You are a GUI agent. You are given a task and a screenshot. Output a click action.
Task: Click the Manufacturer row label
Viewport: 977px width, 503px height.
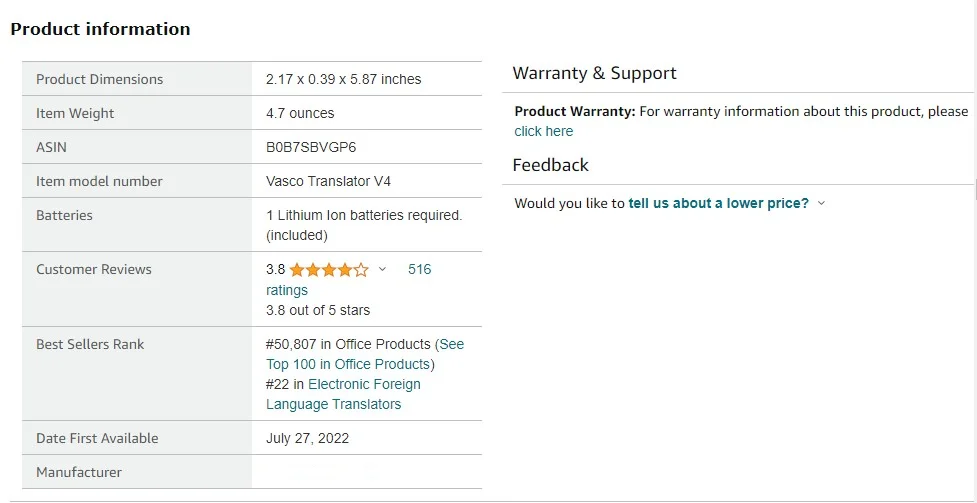pyautogui.click(x=79, y=472)
